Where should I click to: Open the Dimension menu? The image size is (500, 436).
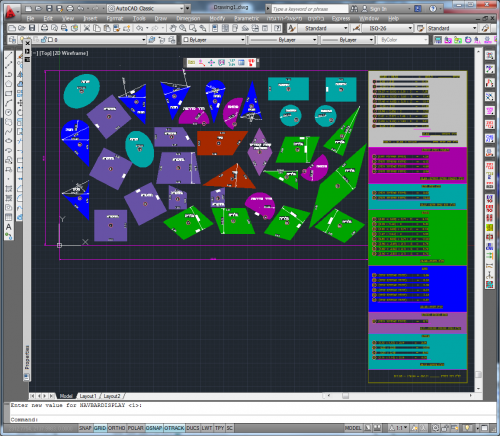[188, 19]
